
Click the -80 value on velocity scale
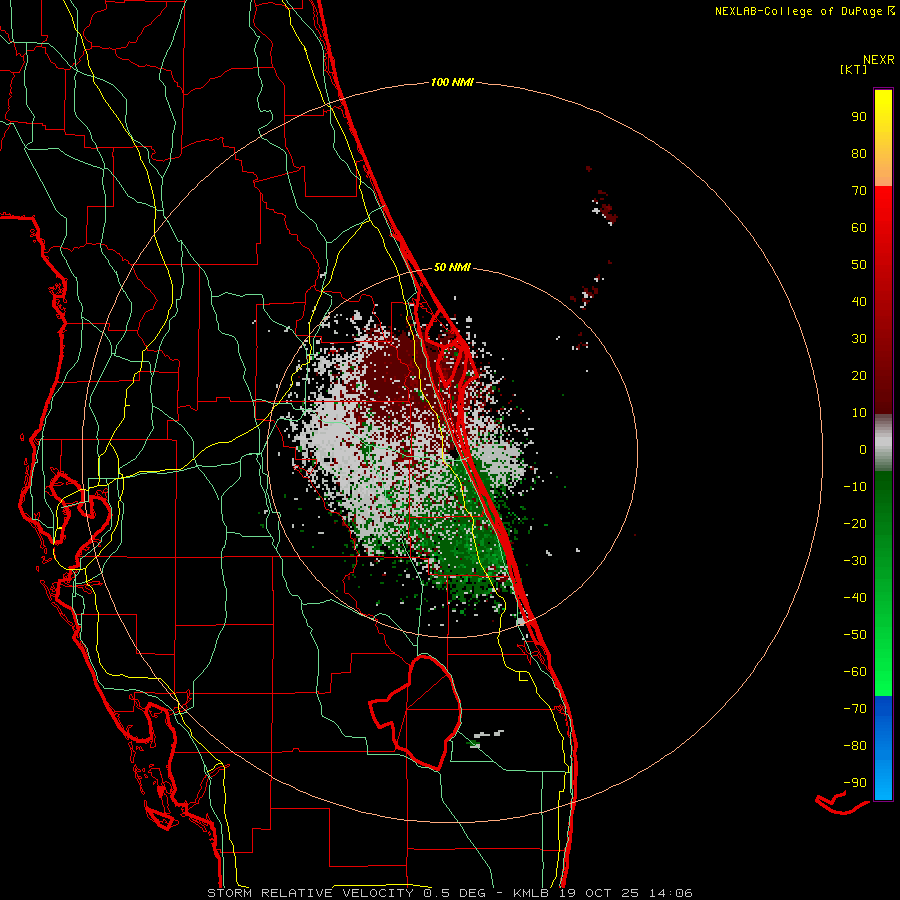(855, 746)
